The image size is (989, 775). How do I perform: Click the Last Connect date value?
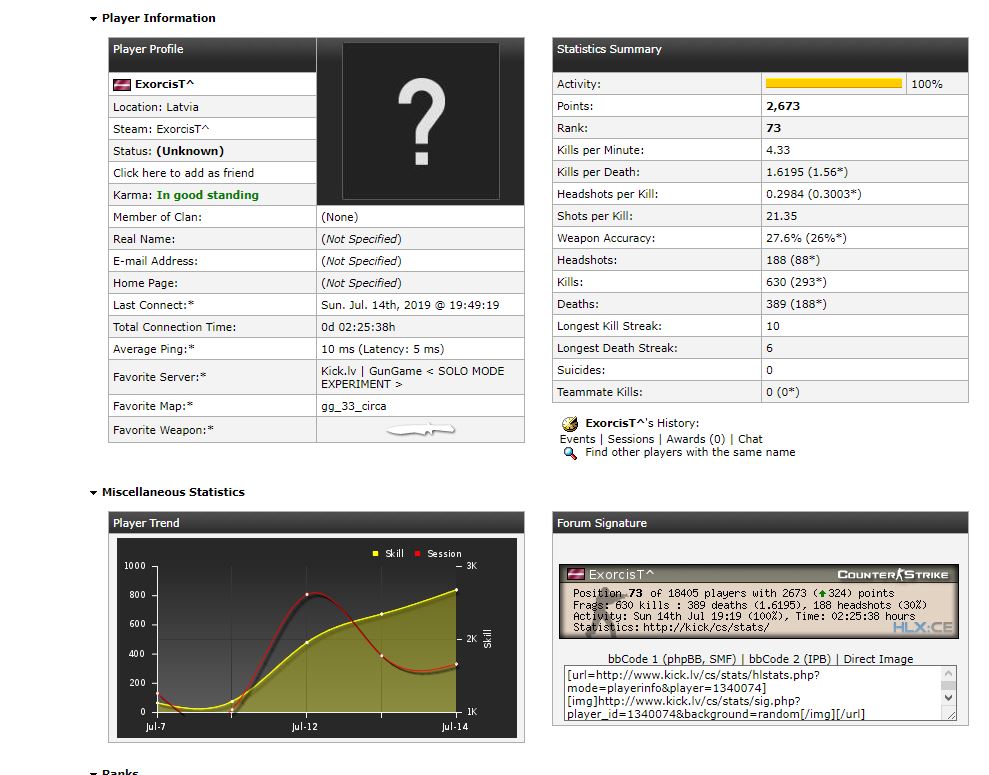[410, 305]
